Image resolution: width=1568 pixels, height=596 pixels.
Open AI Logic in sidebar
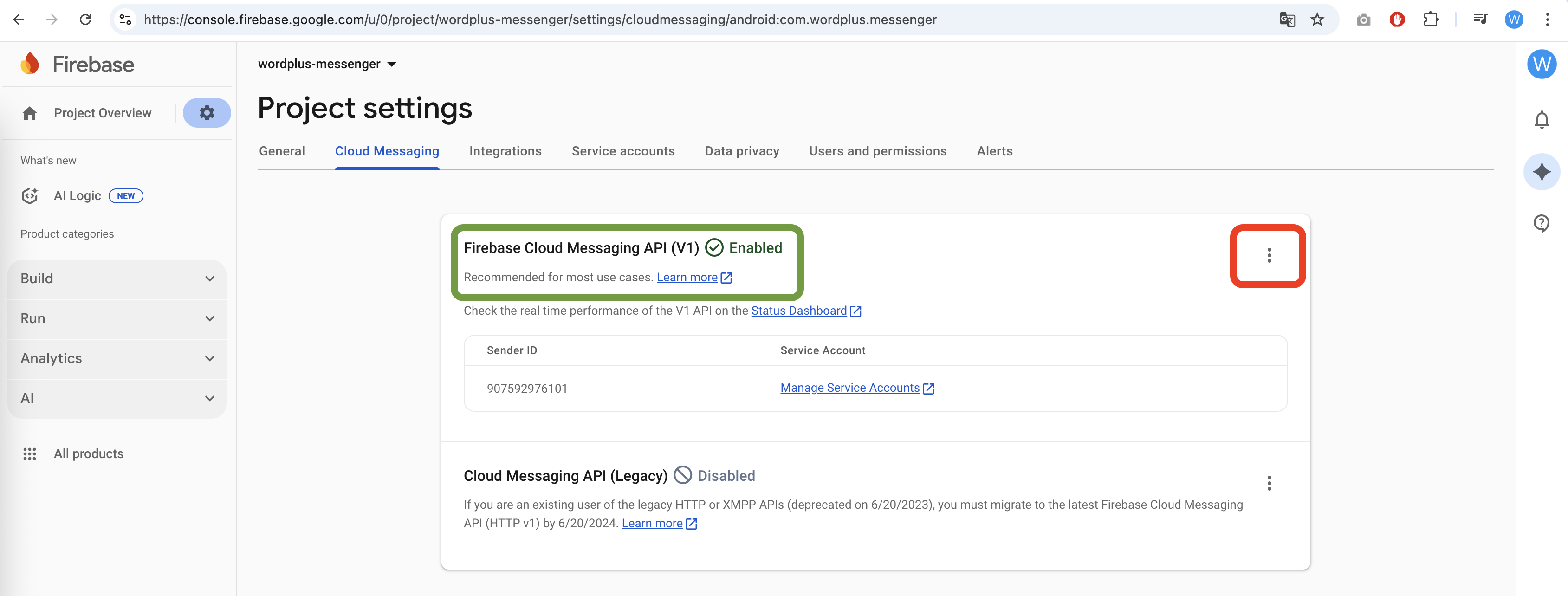(x=78, y=195)
